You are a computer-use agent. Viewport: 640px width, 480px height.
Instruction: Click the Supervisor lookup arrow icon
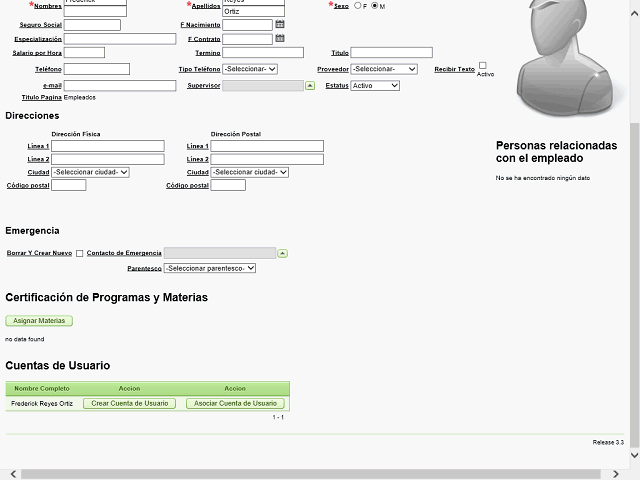[310, 86]
